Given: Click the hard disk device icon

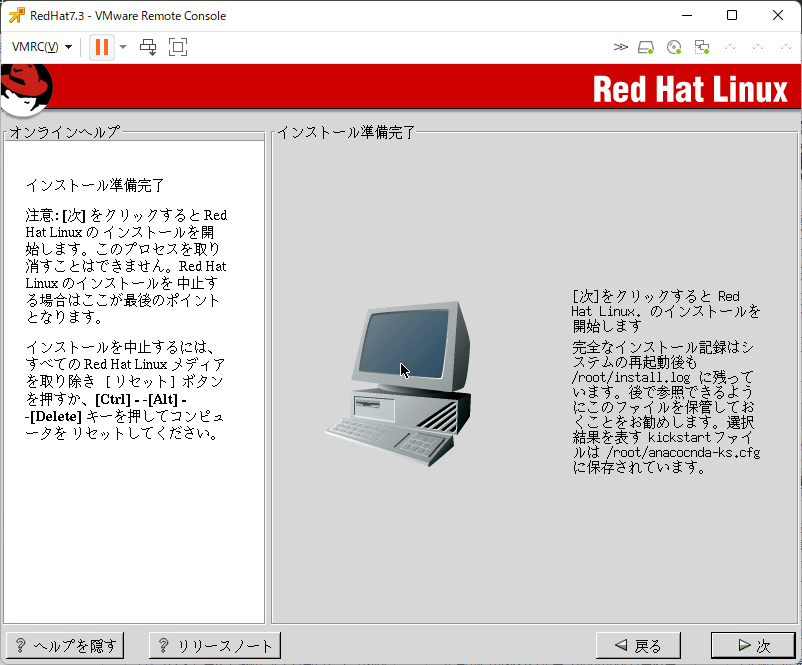Looking at the screenshot, I should point(646,48).
